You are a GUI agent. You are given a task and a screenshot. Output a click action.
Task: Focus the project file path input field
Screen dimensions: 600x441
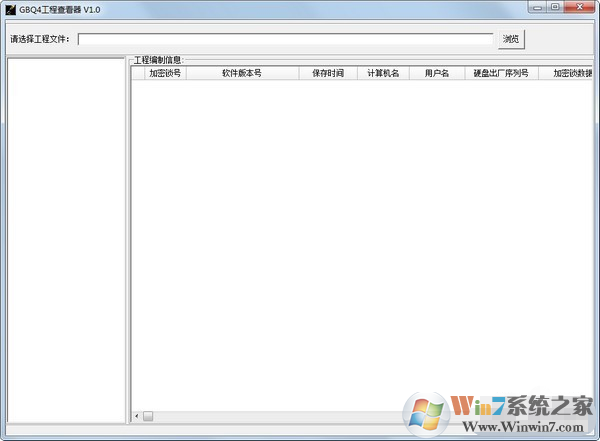[x=286, y=39]
